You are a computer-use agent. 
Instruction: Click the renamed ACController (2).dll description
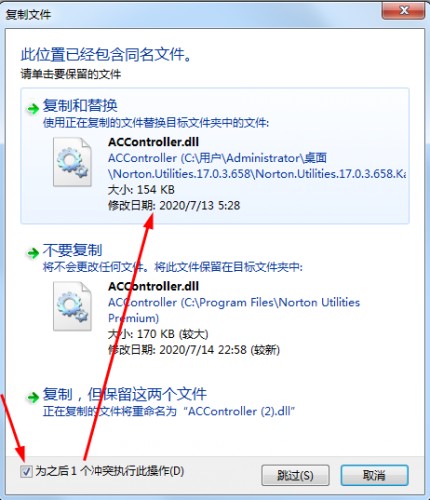[x=169, y=411]
